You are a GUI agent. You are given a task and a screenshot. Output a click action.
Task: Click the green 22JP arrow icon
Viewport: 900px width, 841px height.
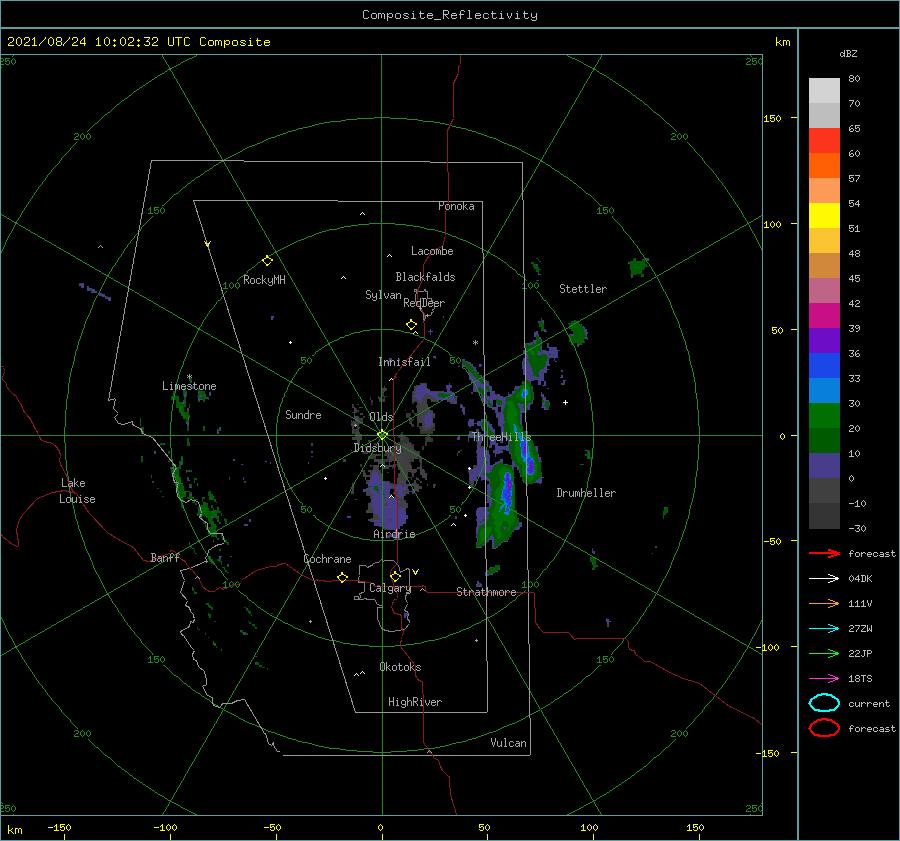click(824, 653)
